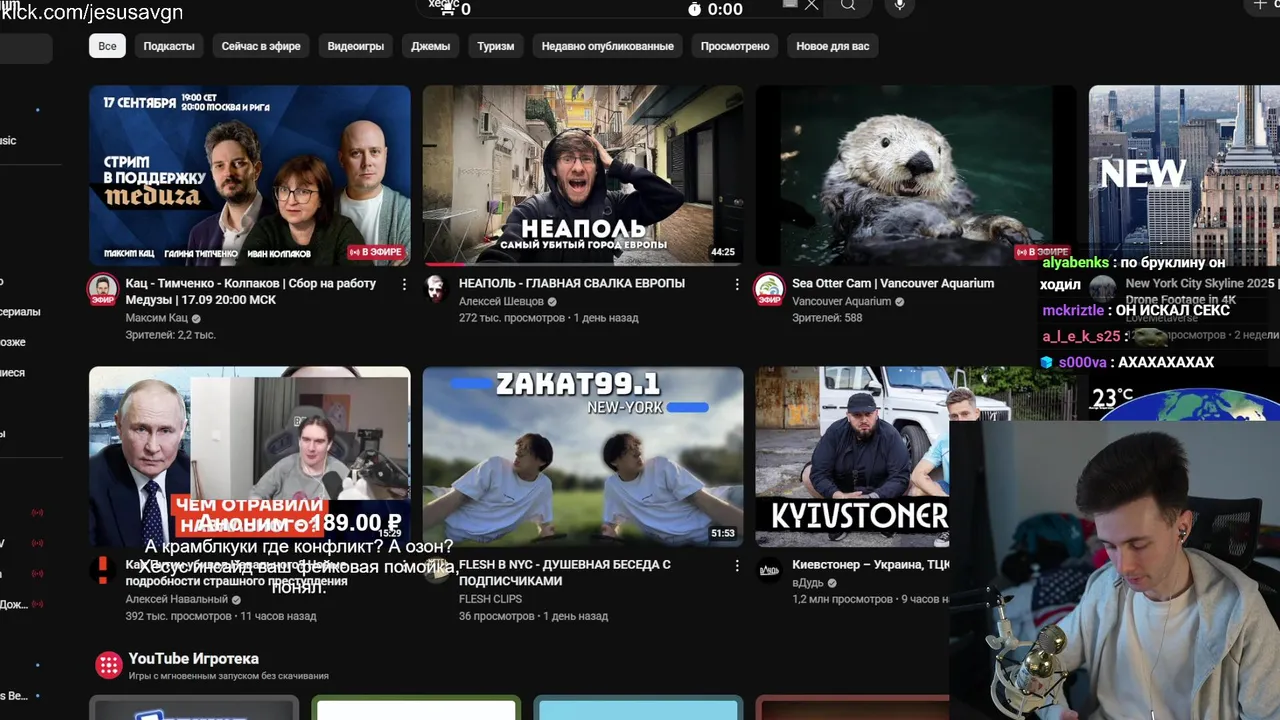The image size is (1280, 720).
Task: Open title 'Sea Otter Cam | Vancouver Aquarium'
Action: [x=893, y=283]
